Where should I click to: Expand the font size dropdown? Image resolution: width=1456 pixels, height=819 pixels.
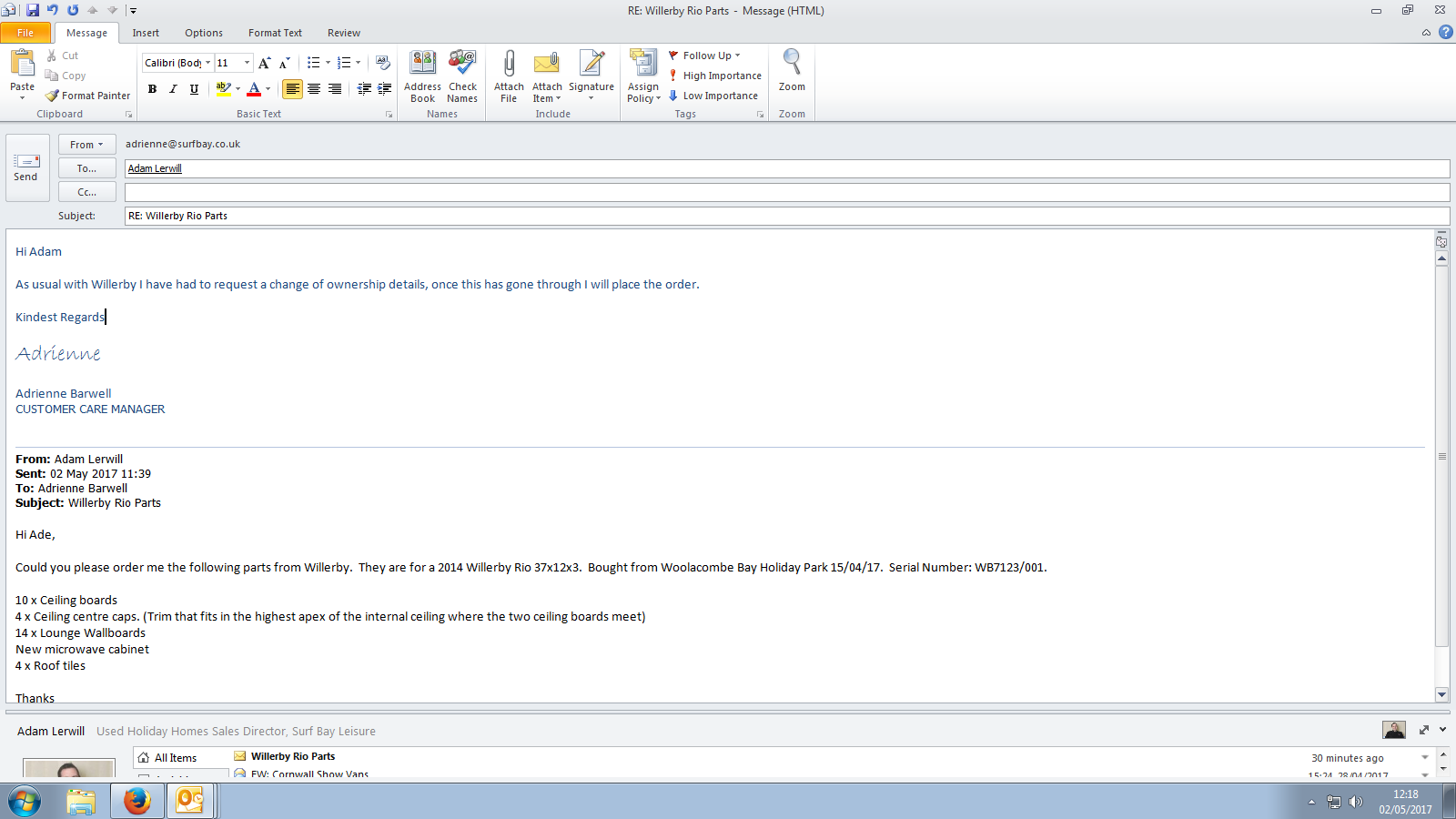(247, 63)
